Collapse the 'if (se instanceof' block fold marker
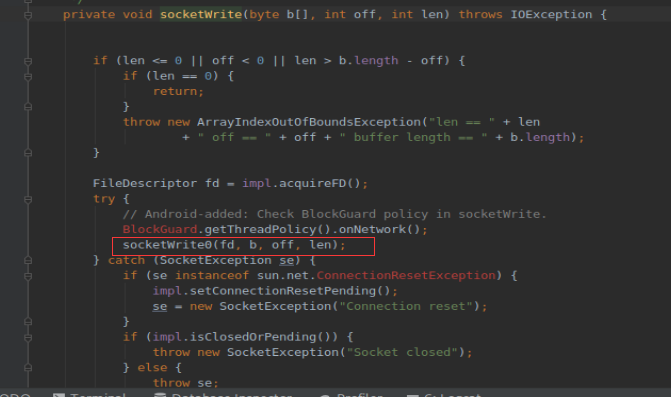Screen dimensions: 671x397 tap(28, 276)
